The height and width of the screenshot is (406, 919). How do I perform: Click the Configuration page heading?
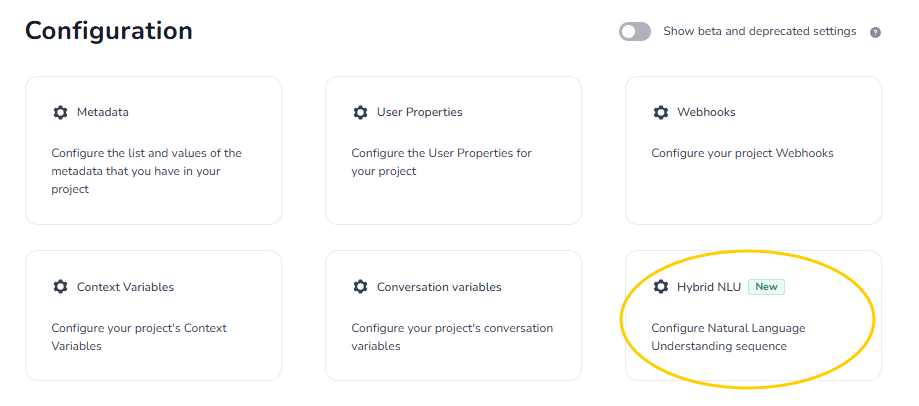coord(109,31)
